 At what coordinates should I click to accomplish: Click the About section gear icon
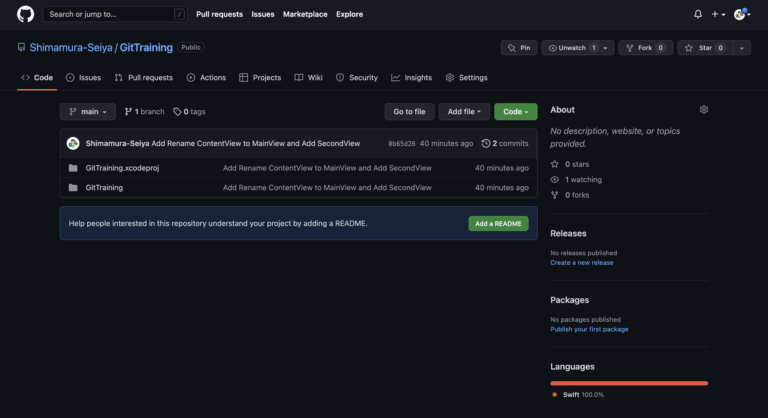704,110
